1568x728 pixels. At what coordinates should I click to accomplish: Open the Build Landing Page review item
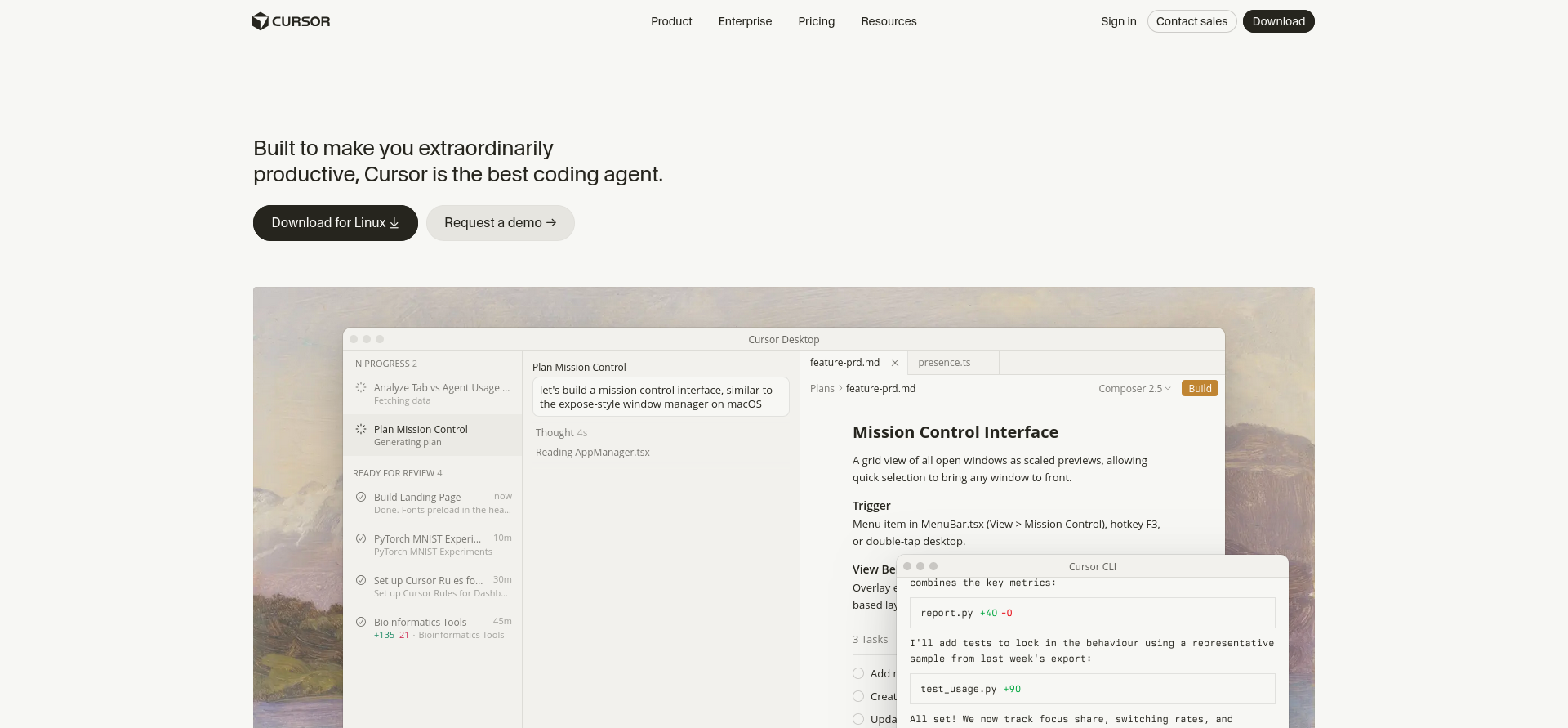[433, 503]
